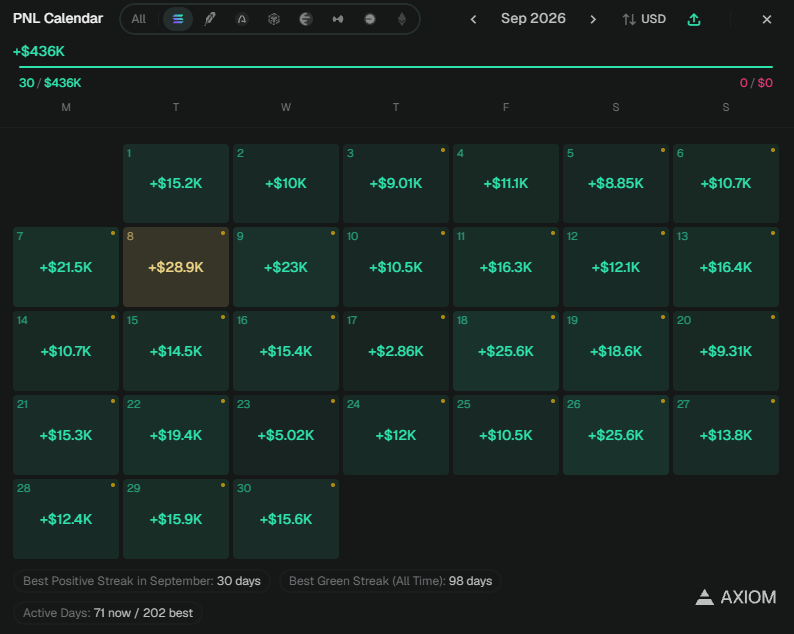Select the Solana chain filter icon
The height and width of the screenshot is (634, 794).
coord(178,19)
